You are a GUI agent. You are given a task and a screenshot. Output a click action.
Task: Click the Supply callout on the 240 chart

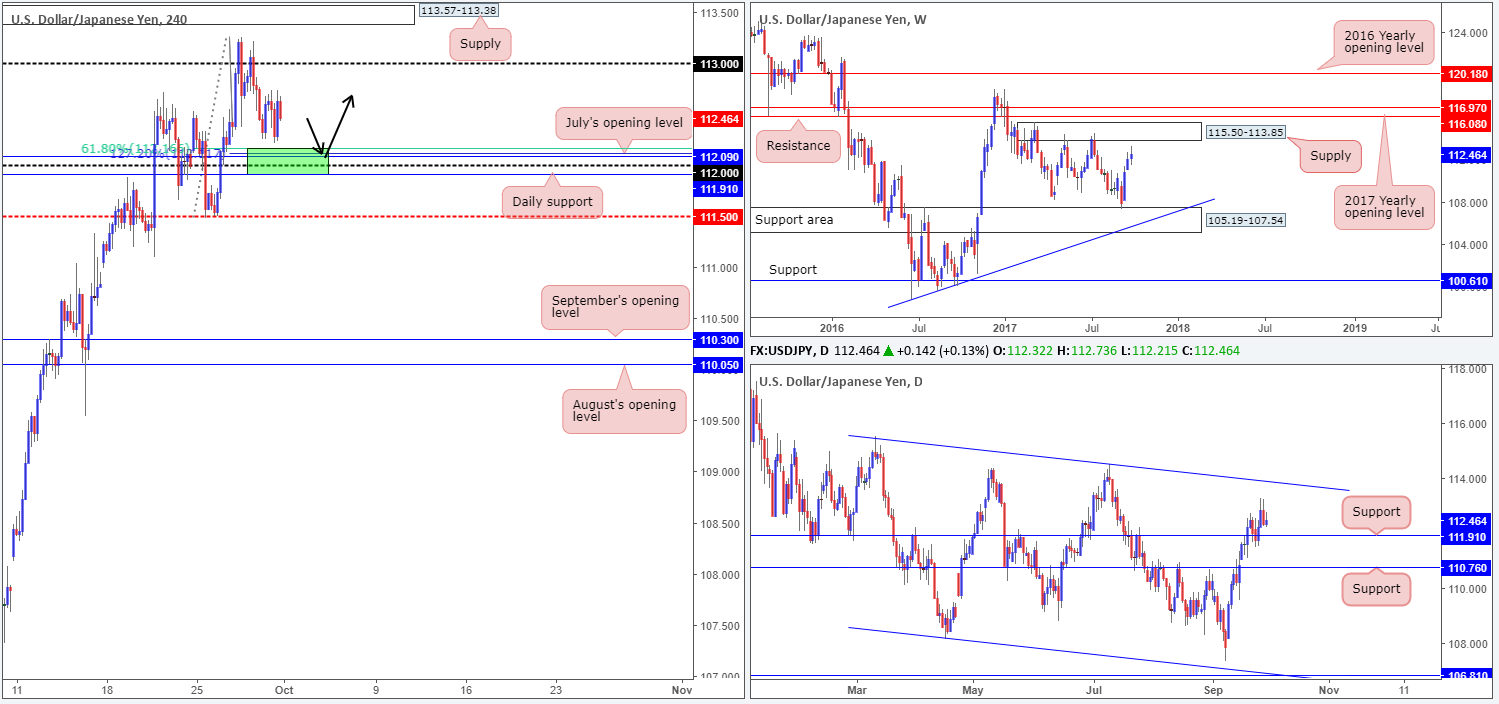pyautogui.click(x=481, y=44)
